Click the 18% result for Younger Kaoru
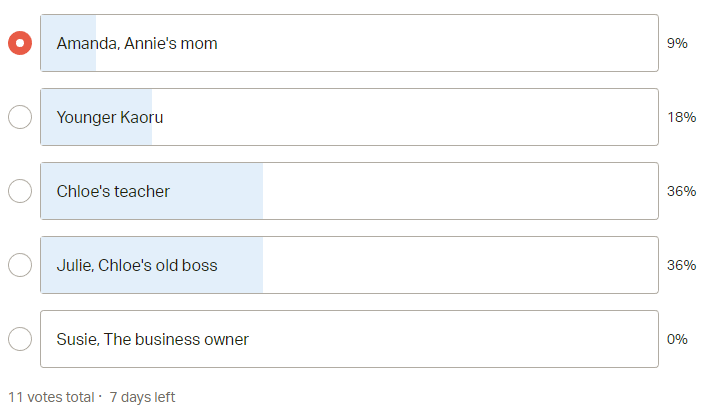This screenshot has height=418, width=706. (x=681, y=117)
